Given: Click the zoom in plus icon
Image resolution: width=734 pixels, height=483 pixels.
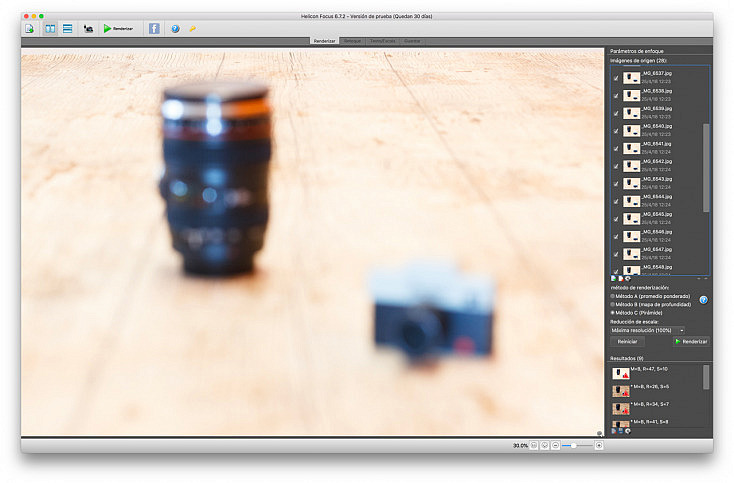Looking at the screenshot, I should [x=599, y=446].
